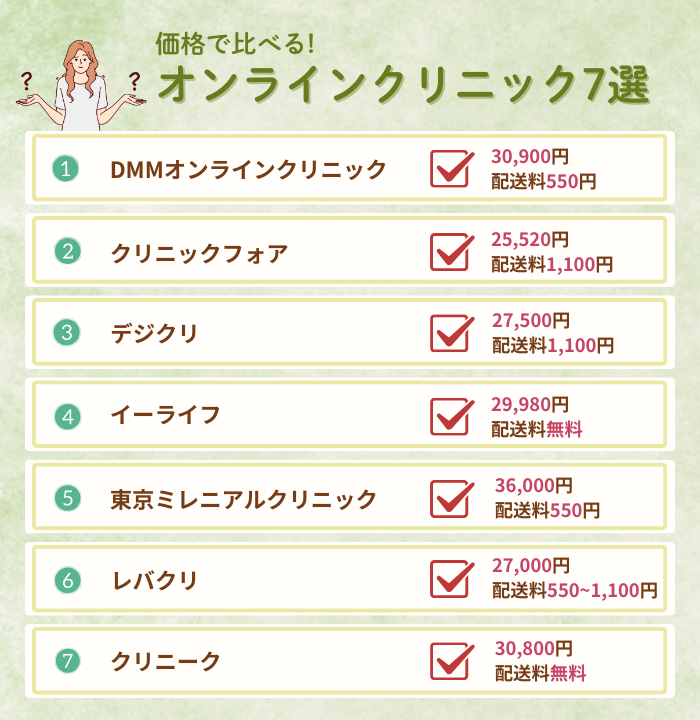The image size is (700, 720).
Task: Click the number 6 circle badge
Action: point(66,579)
